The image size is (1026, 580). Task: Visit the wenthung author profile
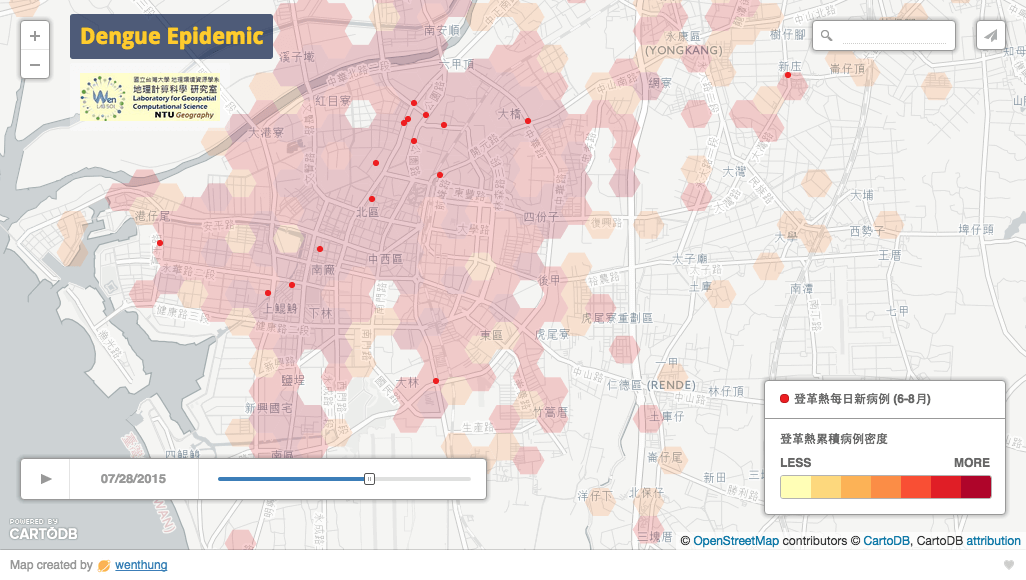141,565
